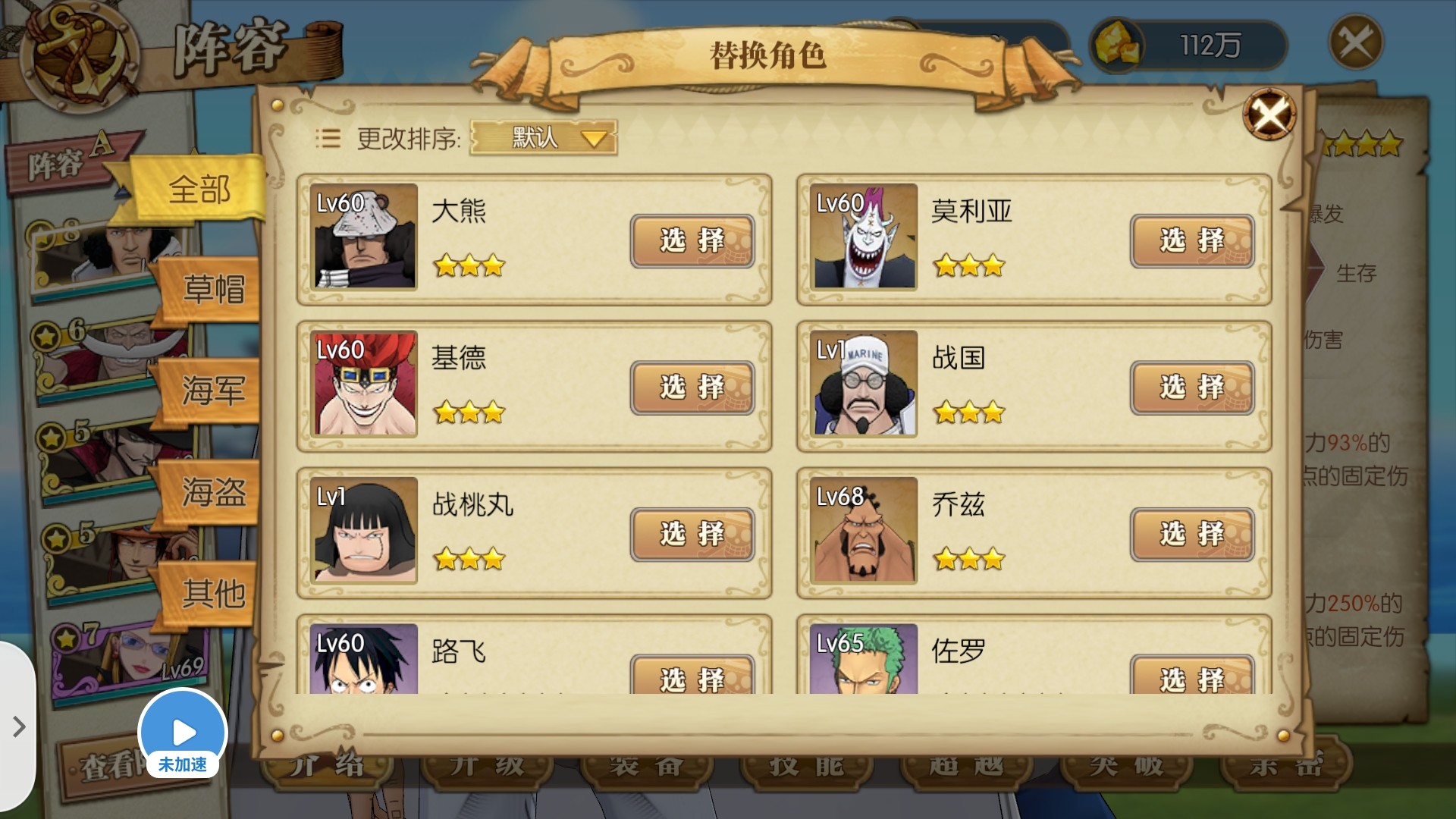Toggle the 未加速 speed-up play button
This screenshot has height=819, width=1456.
pos(183,734)
